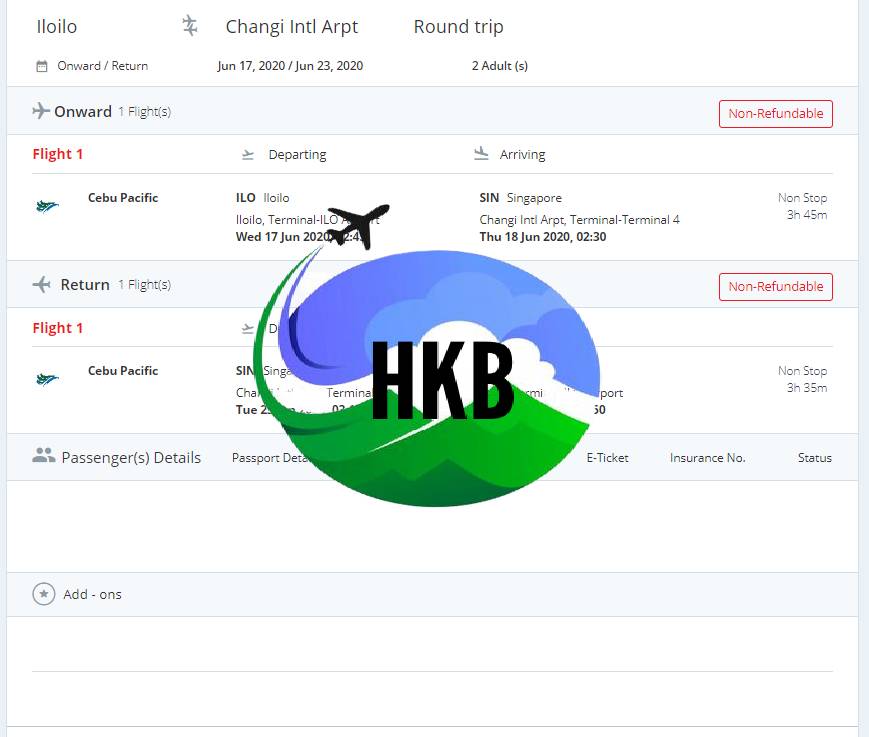
Task: Click the 'Jun 17, 2020 / Jun 23, 2020' dates
Action: click(290, 66)
